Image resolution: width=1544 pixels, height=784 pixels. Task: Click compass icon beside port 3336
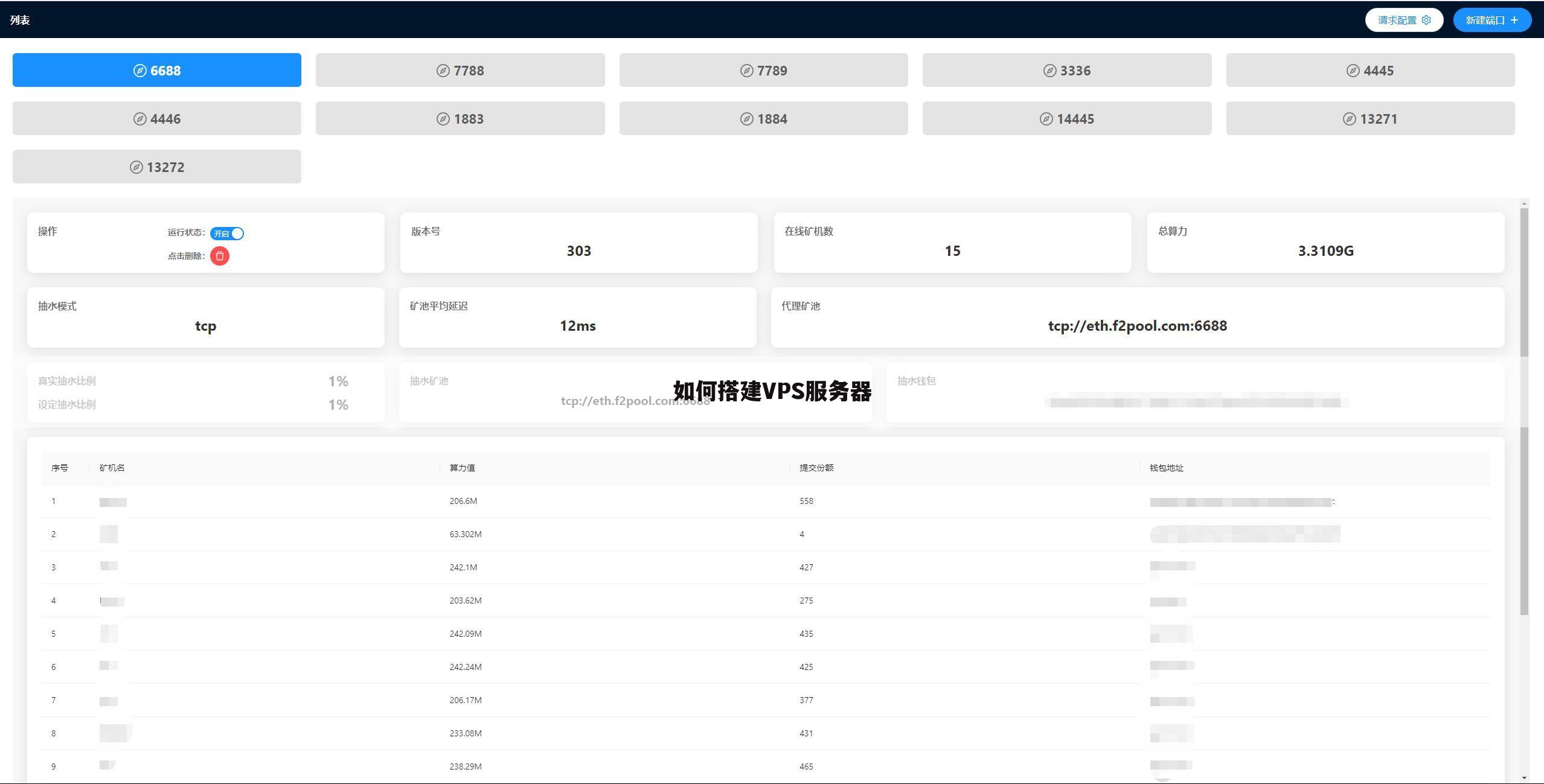[x=1050, y=71]
